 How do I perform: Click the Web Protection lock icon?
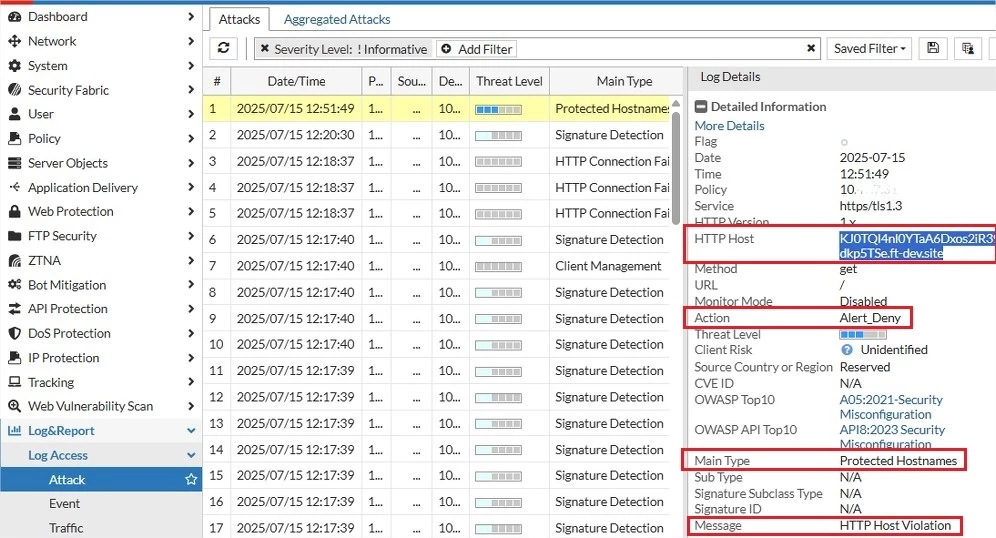pos(14,212)
